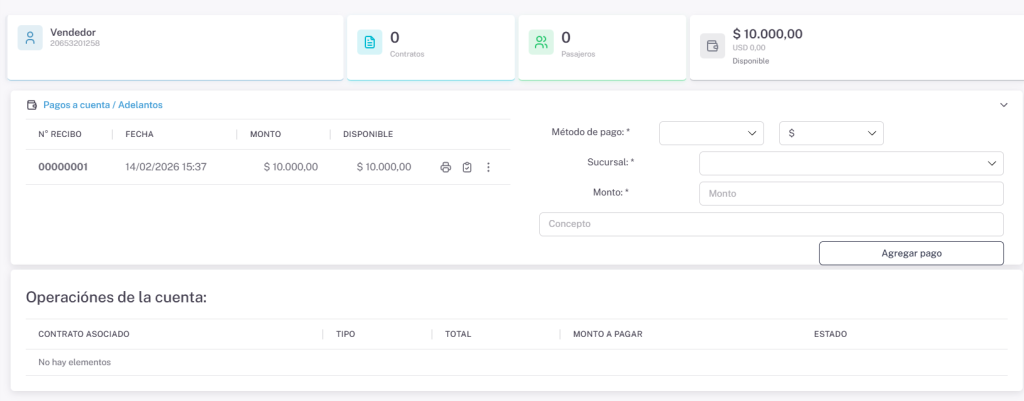Click wallet icon next to Pagos a cuenta
Viewport: 1024px width, 401px height.
point(32,105)
